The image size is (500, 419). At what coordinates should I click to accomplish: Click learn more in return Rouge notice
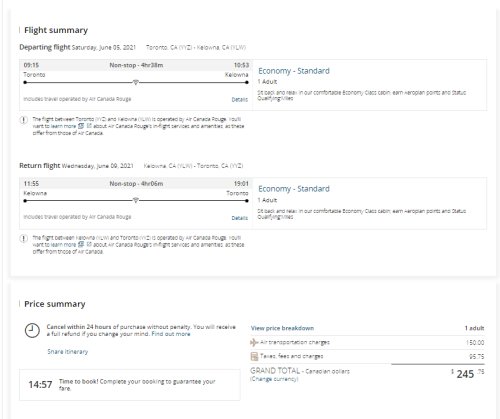[63, 245]
